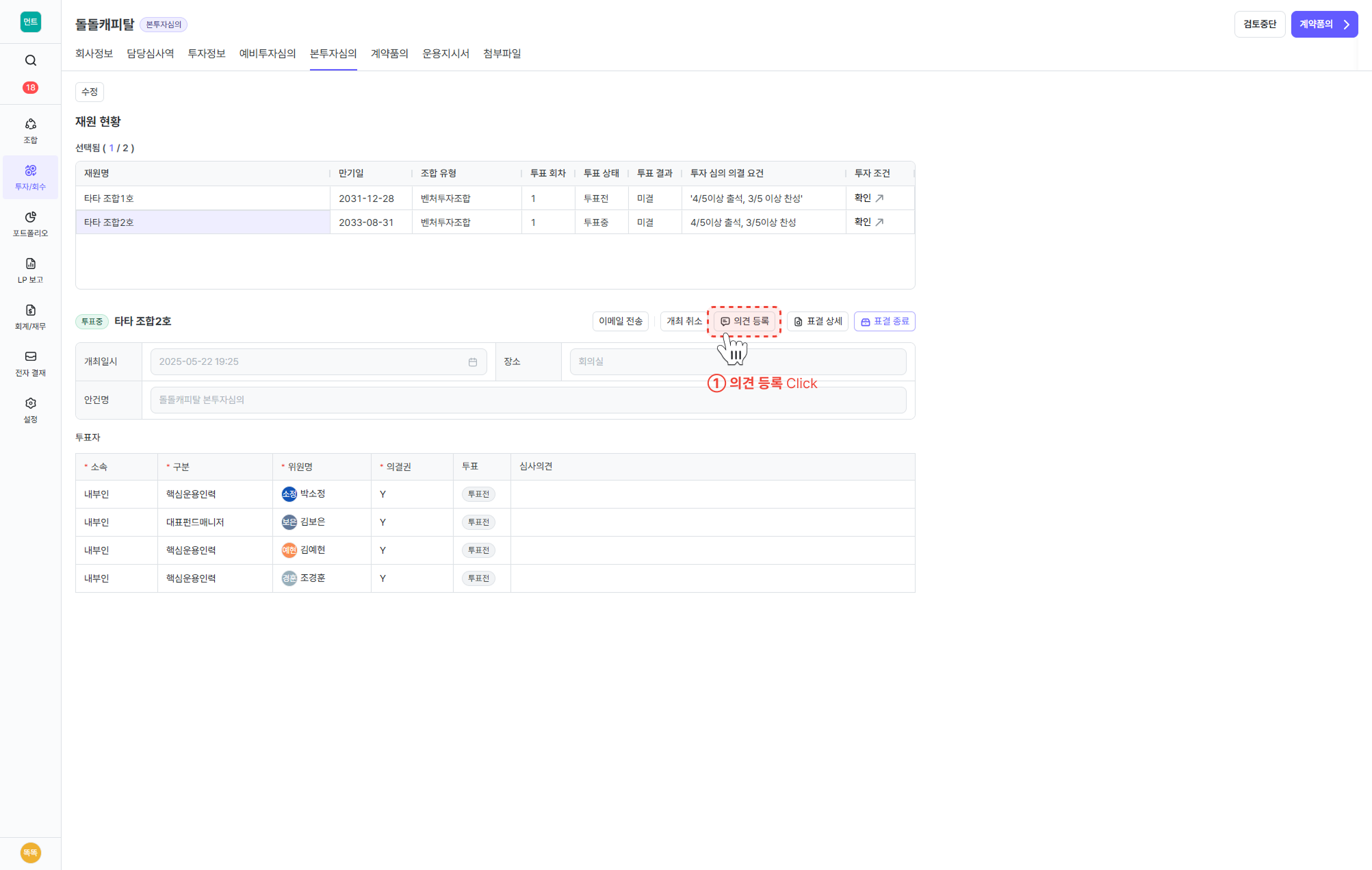This screenshot has width=1372, height=870.
Task: Click 투표전 badge in 김보은 row
Action: tap(478, 522)
